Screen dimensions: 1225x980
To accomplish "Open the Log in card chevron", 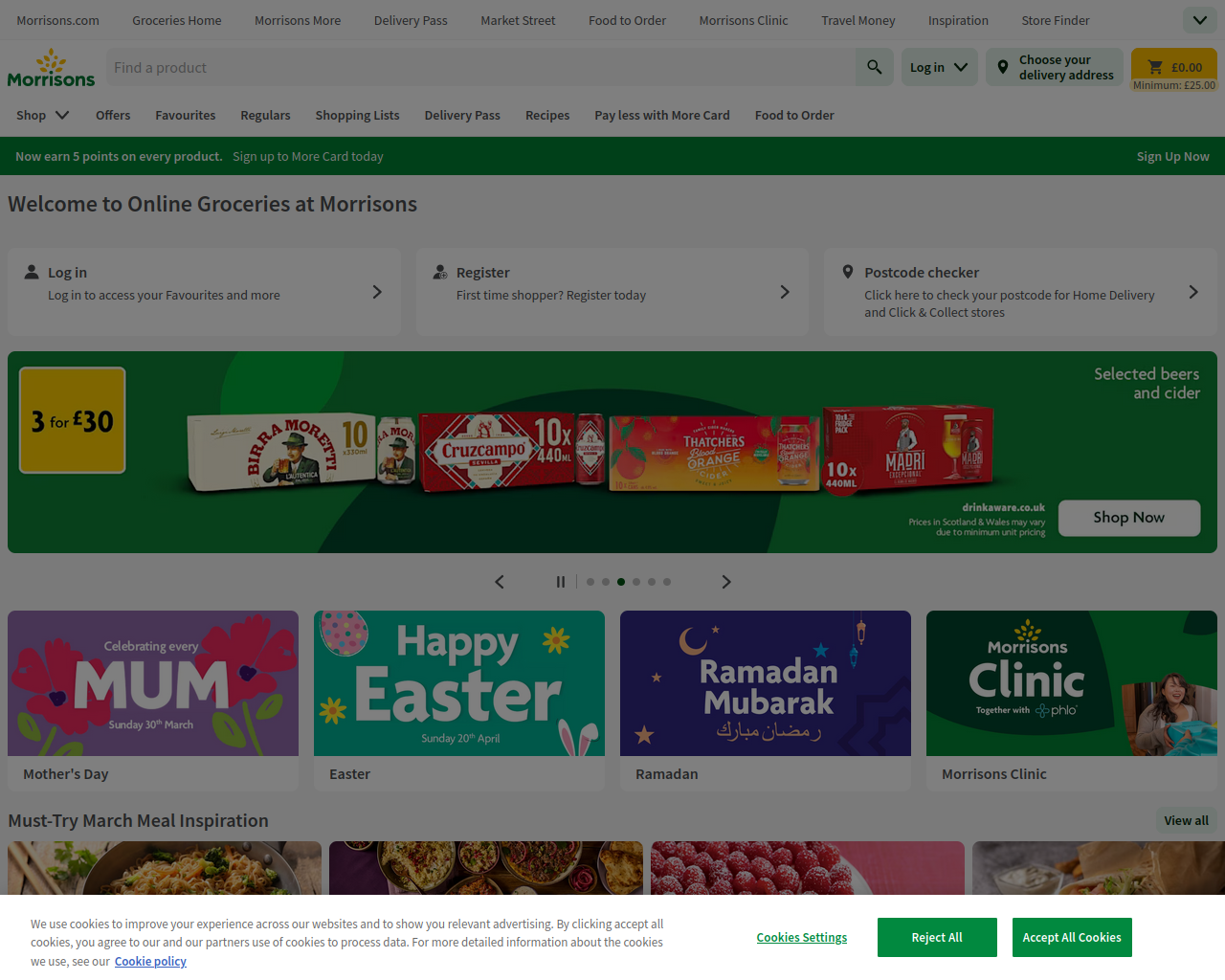I will tap(377, 292).
